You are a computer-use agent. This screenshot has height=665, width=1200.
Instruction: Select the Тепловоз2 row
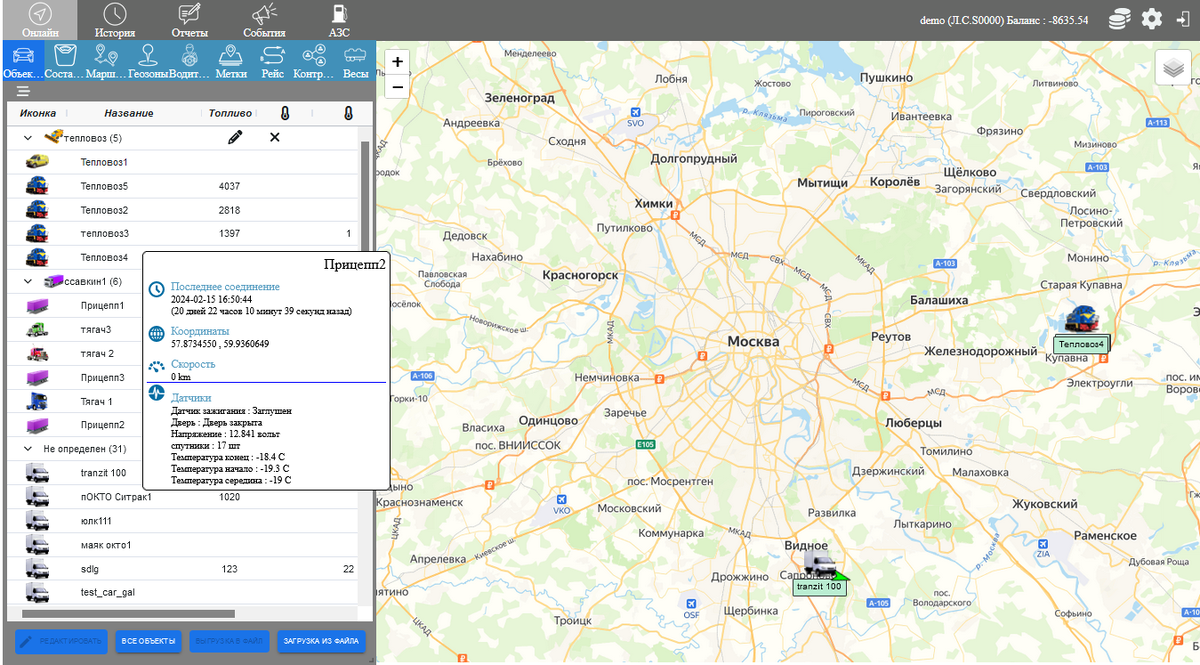[182, 210]
